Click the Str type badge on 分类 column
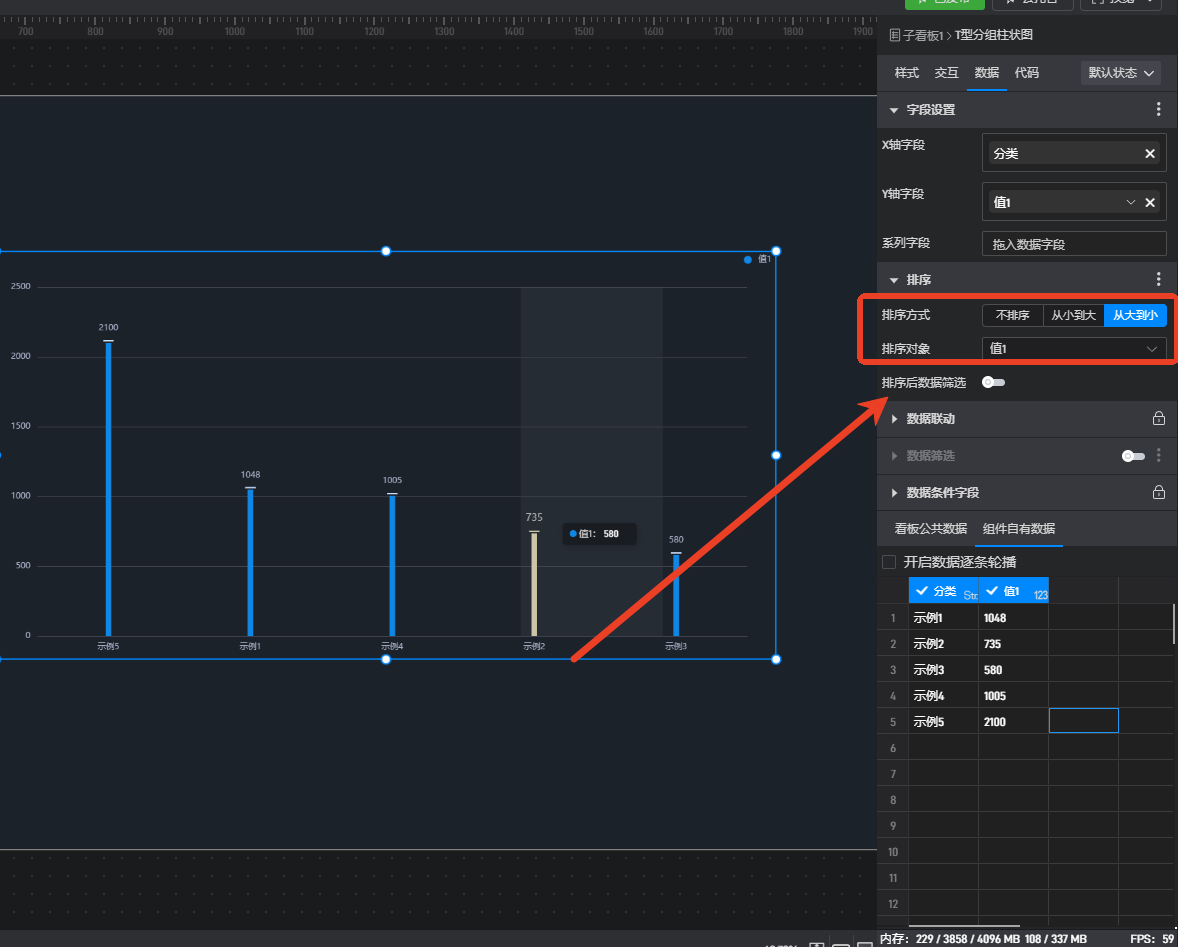 pos(970,595)
